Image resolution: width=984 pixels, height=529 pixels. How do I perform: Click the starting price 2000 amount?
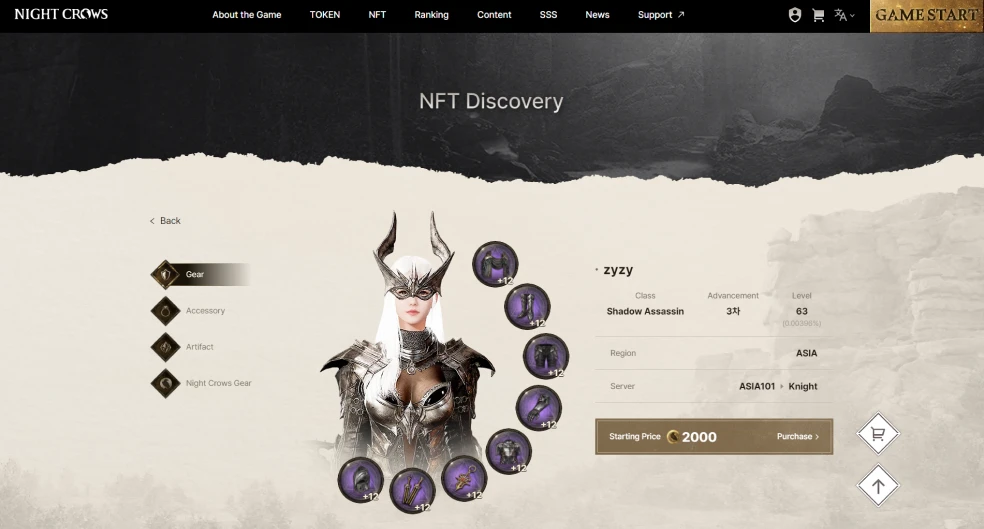coord(699,437)
